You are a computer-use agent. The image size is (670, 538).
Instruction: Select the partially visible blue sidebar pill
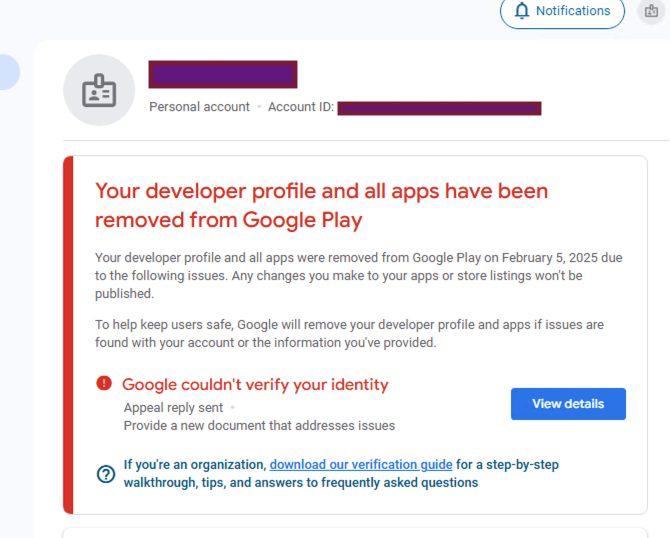click(9, 72)
